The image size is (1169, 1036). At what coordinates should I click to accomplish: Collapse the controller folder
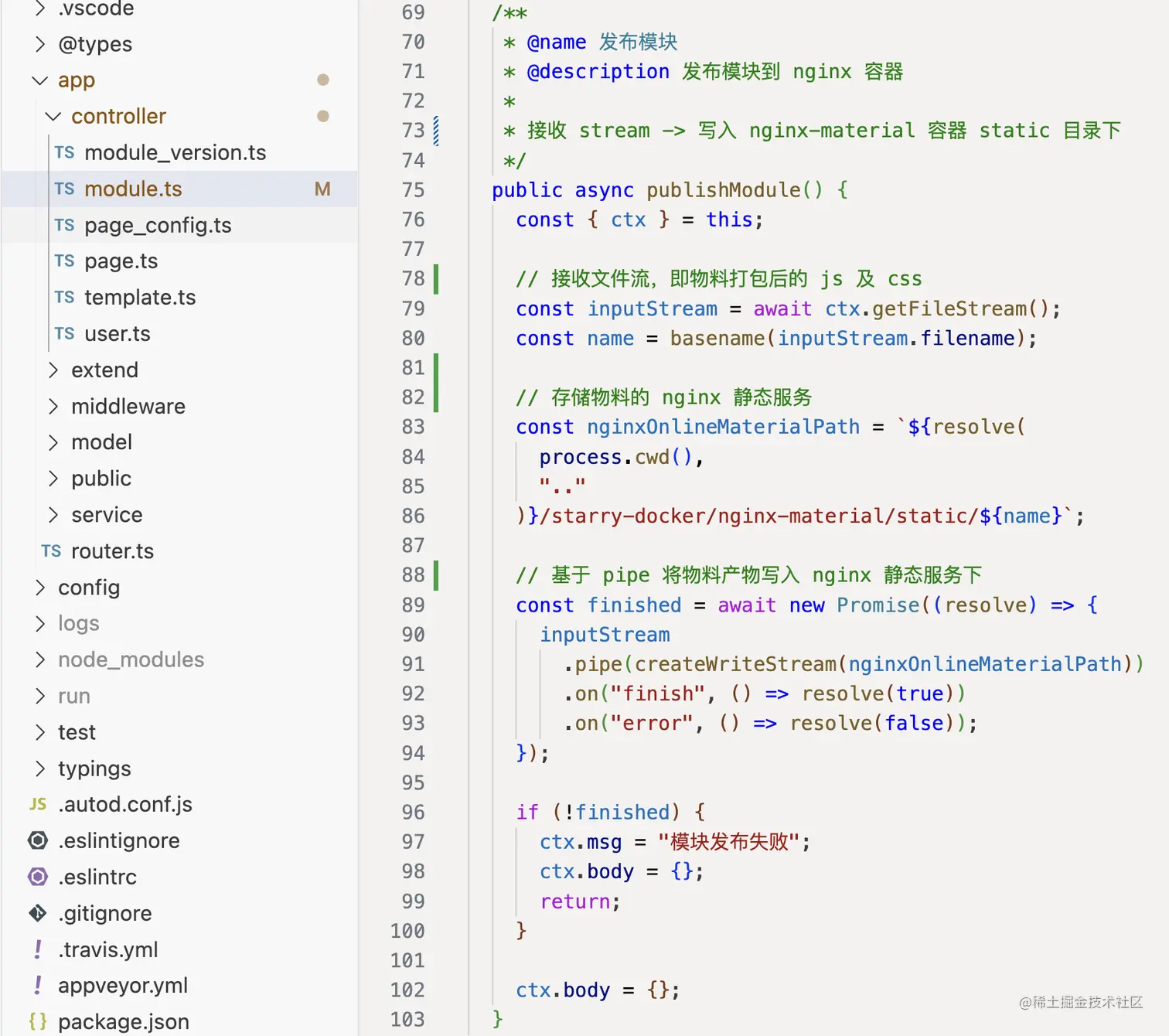coord(53,117)
